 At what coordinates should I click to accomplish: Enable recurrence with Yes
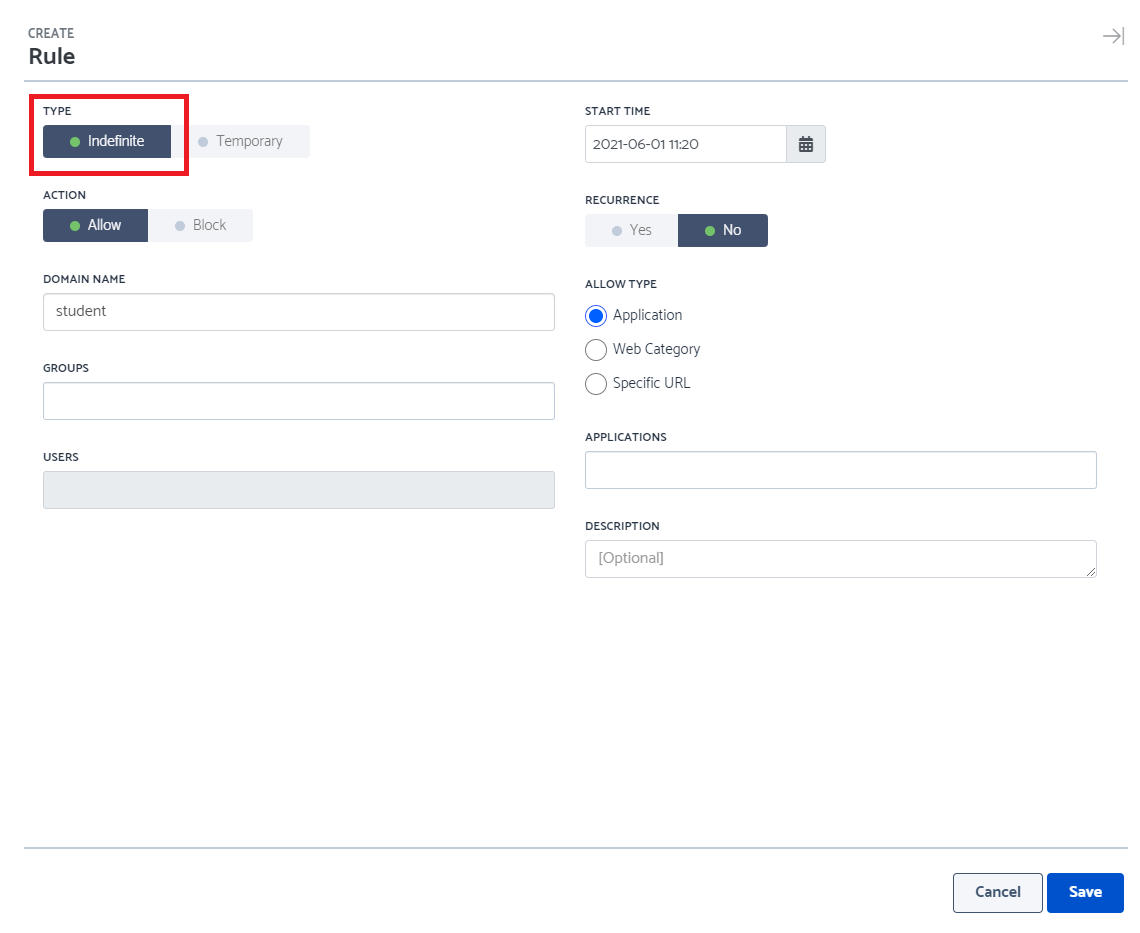pyautogui.click(x=631, y=231)
